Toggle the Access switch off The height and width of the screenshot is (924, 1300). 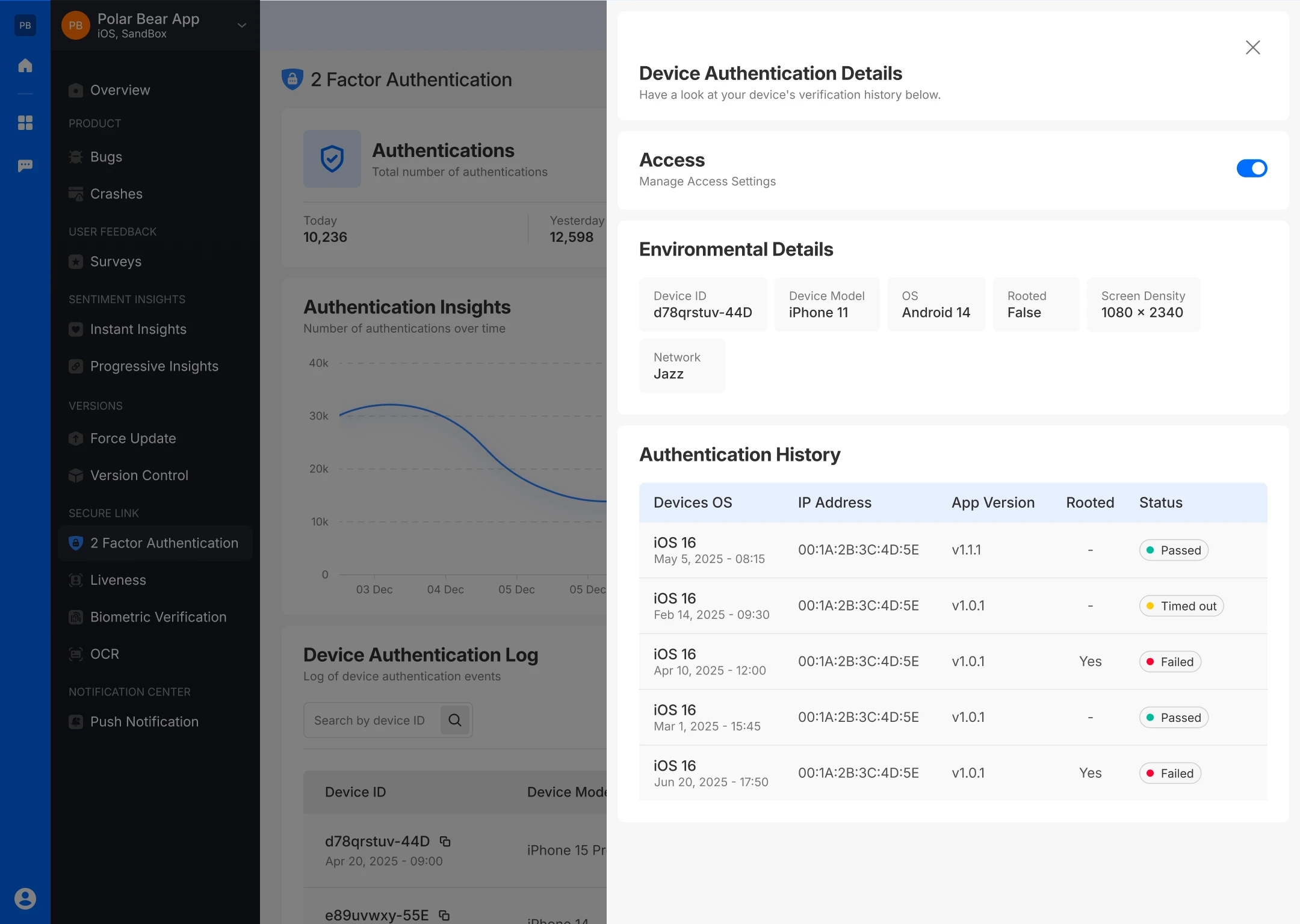point(1252,168)
